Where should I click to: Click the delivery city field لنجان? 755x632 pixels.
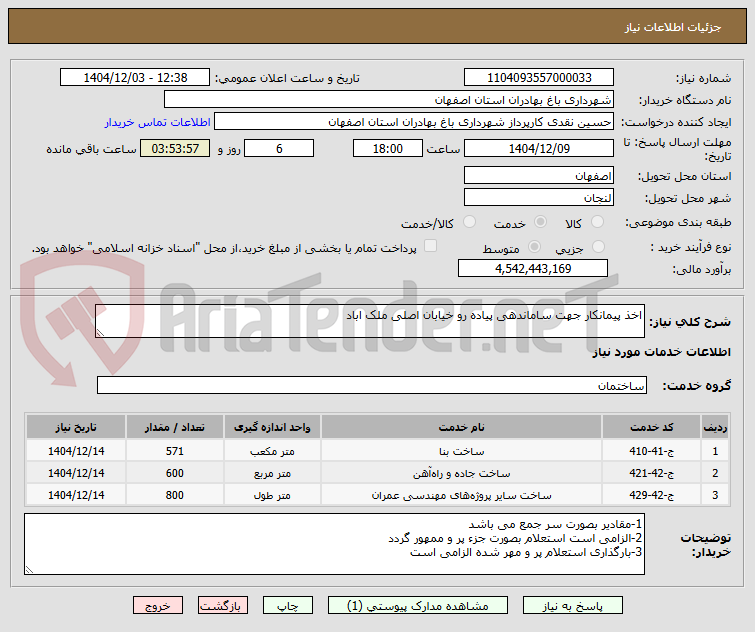[x=539, y=197]
